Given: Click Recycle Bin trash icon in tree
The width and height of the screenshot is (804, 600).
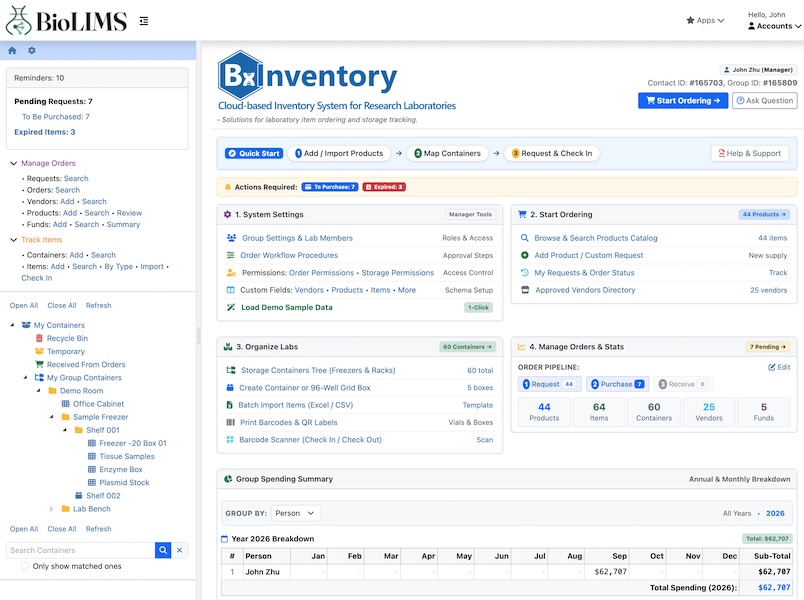Looking at the screenshot, I should (x=39, y=338).
